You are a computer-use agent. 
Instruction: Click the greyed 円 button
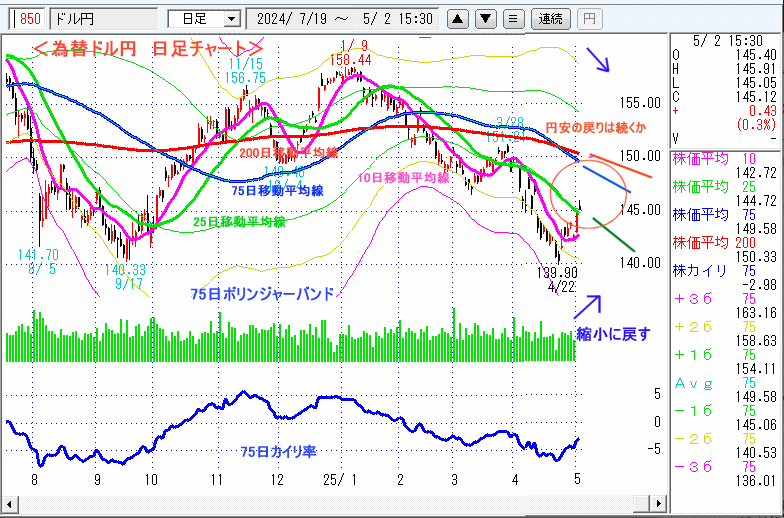click(x=590, y=20)
